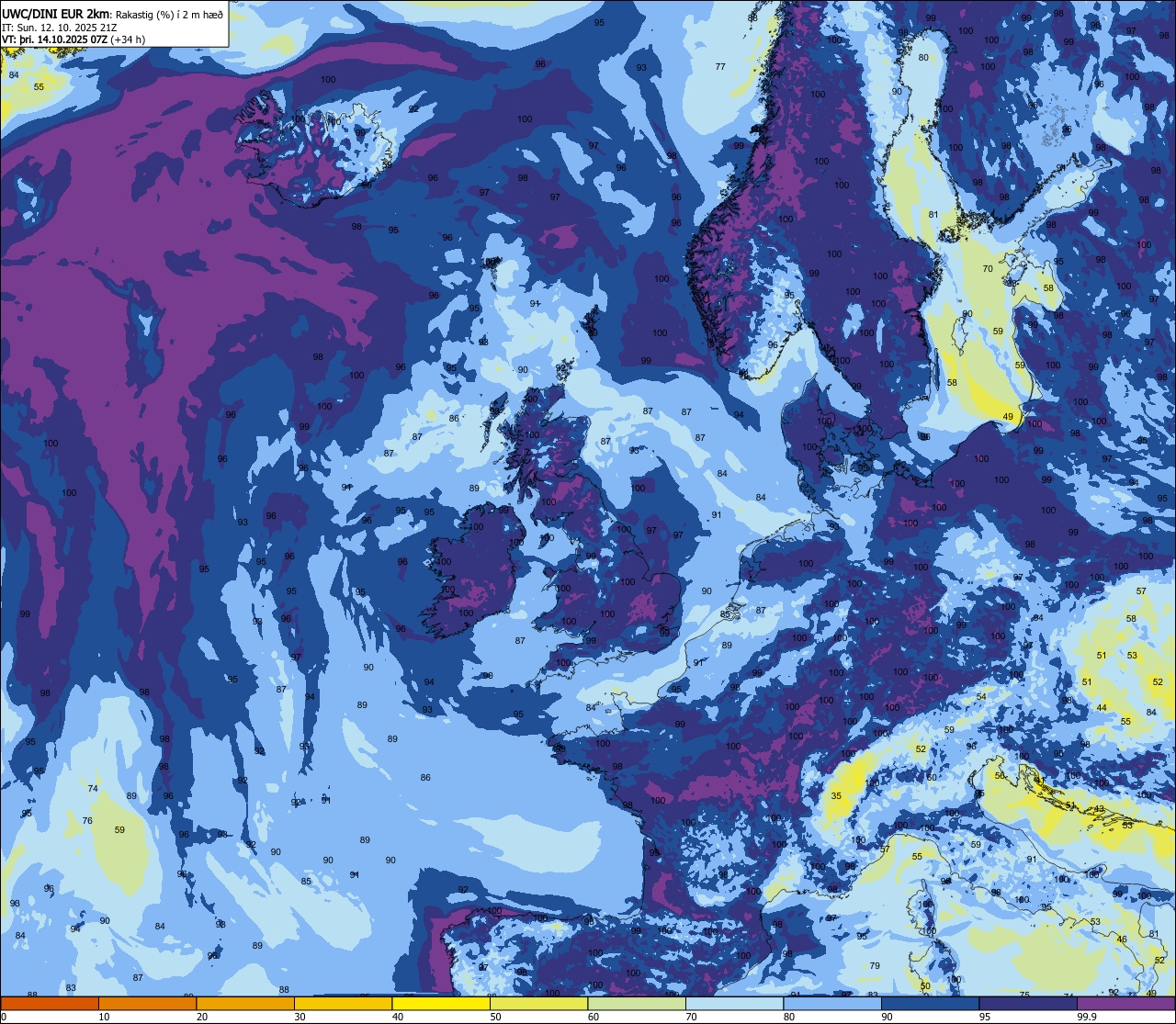This screenshot has width=1176, height=1024.
Task: Click the 0–10 dark orange legend swatch
Action: tap(50, 1004)
